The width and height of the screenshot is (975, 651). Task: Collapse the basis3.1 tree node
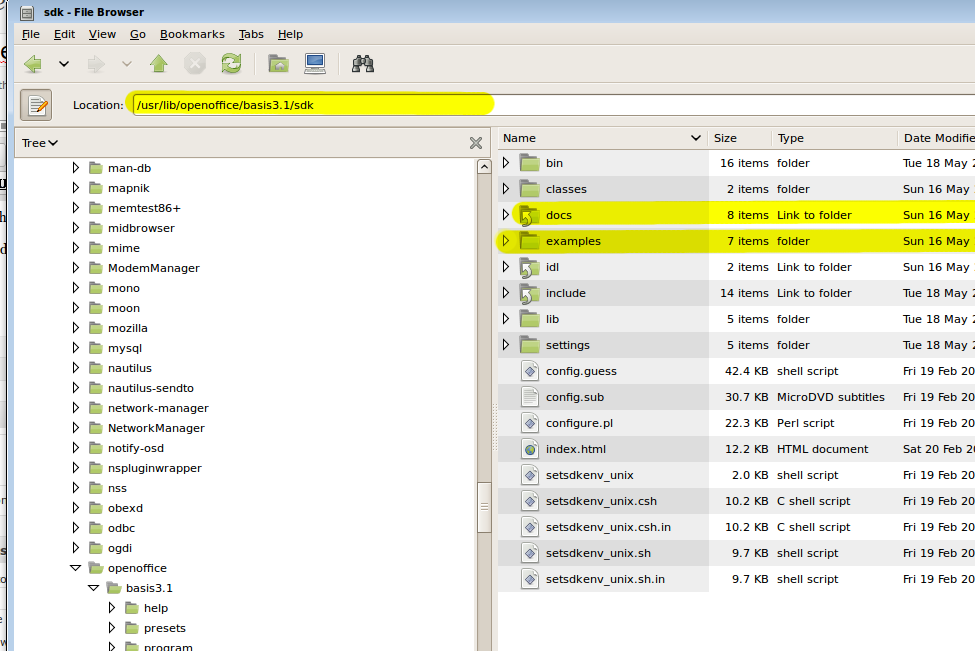pos(94,588)
